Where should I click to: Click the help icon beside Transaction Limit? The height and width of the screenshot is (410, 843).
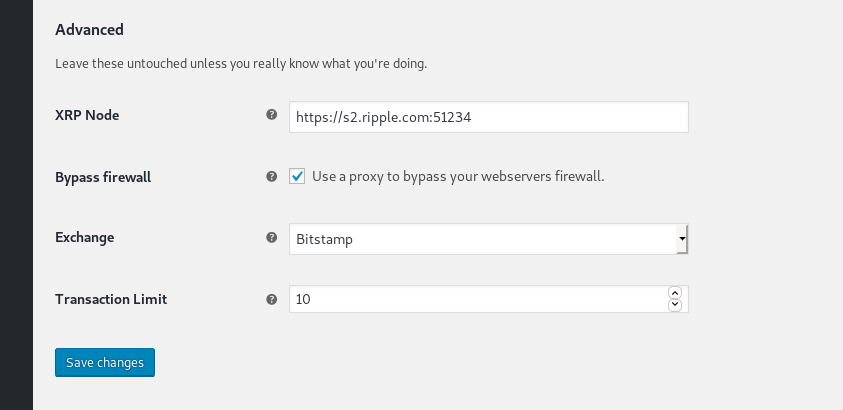[271, 299]
